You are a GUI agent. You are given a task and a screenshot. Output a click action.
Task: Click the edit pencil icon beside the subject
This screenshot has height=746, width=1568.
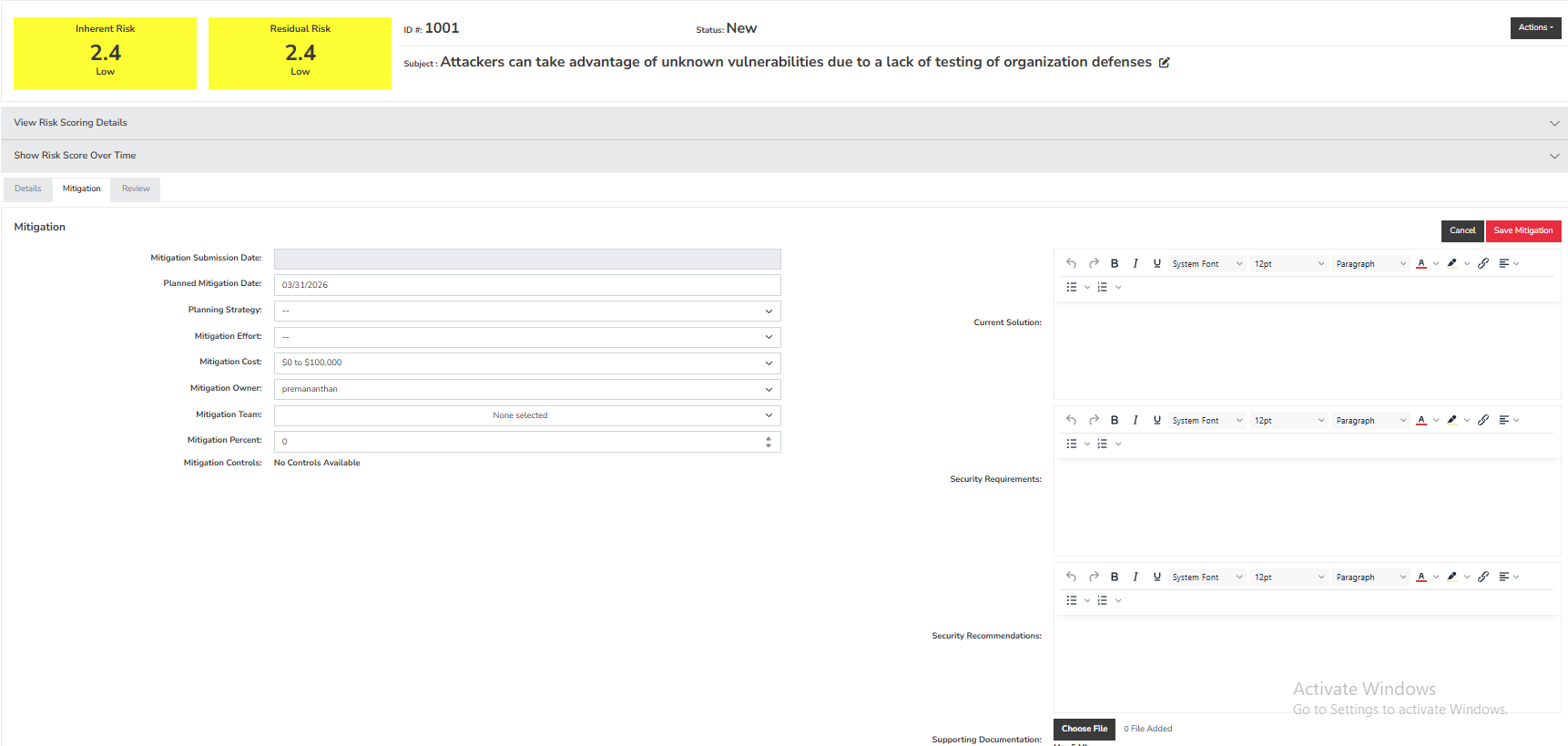coord(1164,63)
